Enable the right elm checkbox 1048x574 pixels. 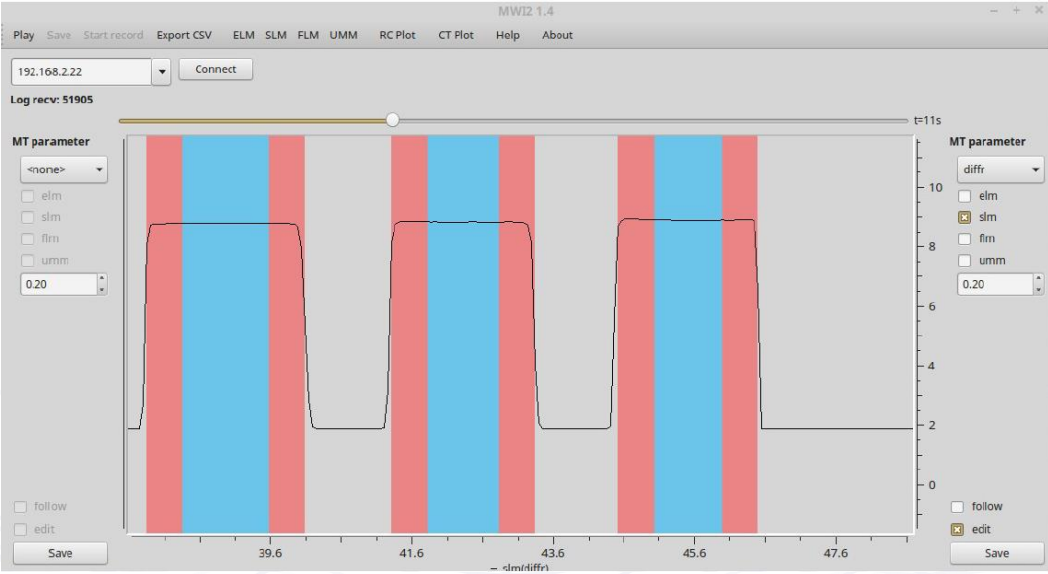tap(966, 196)
